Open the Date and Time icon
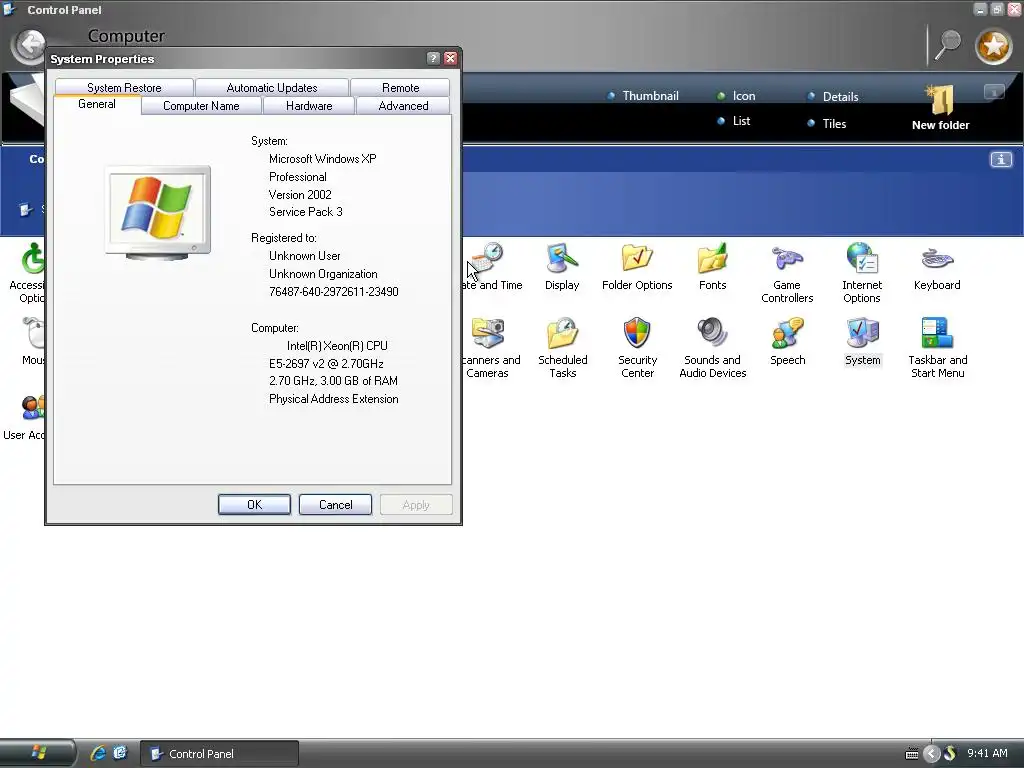 click(x=493, y=266)
